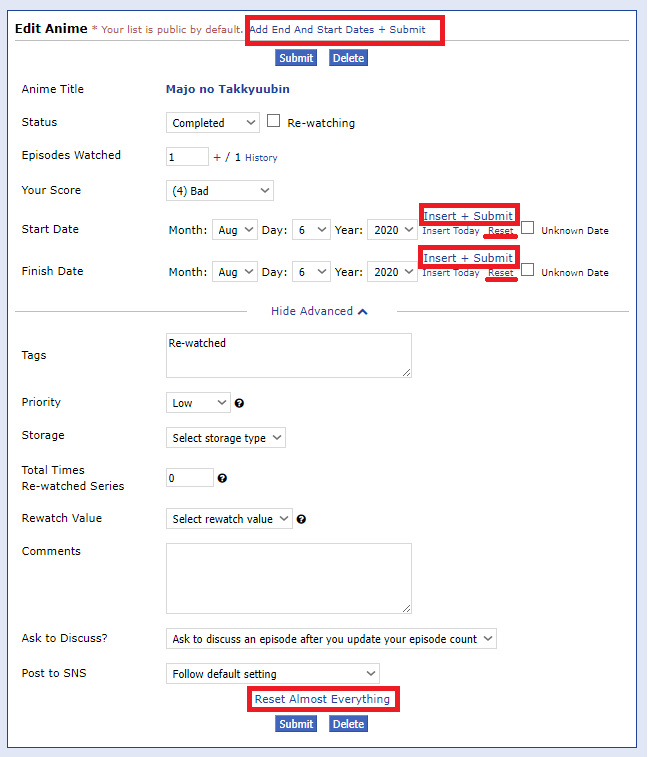This screenshot has height=757, width=650.
Task: Open the Start Date month dropdown
Action: tap(235, 230)
